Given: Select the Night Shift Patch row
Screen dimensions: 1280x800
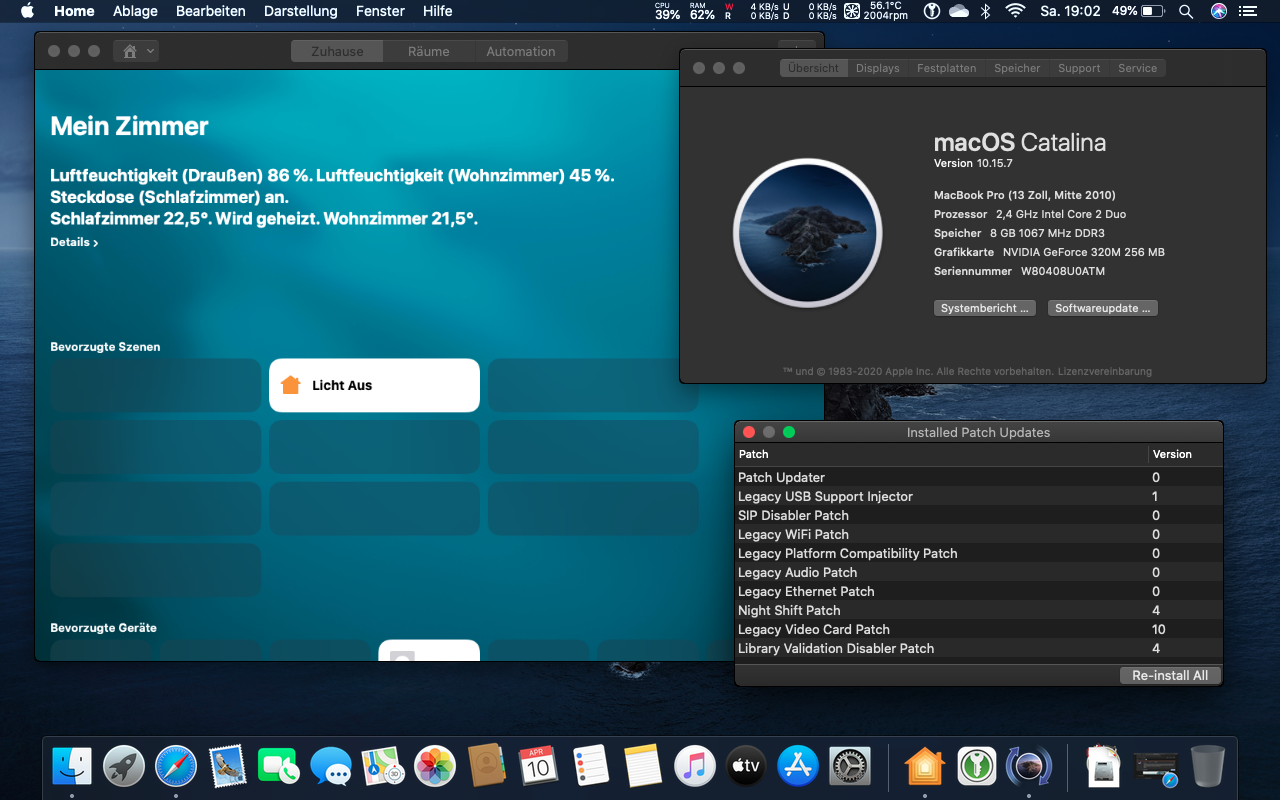Looking at the screenshot, I should tap(979, 610).
